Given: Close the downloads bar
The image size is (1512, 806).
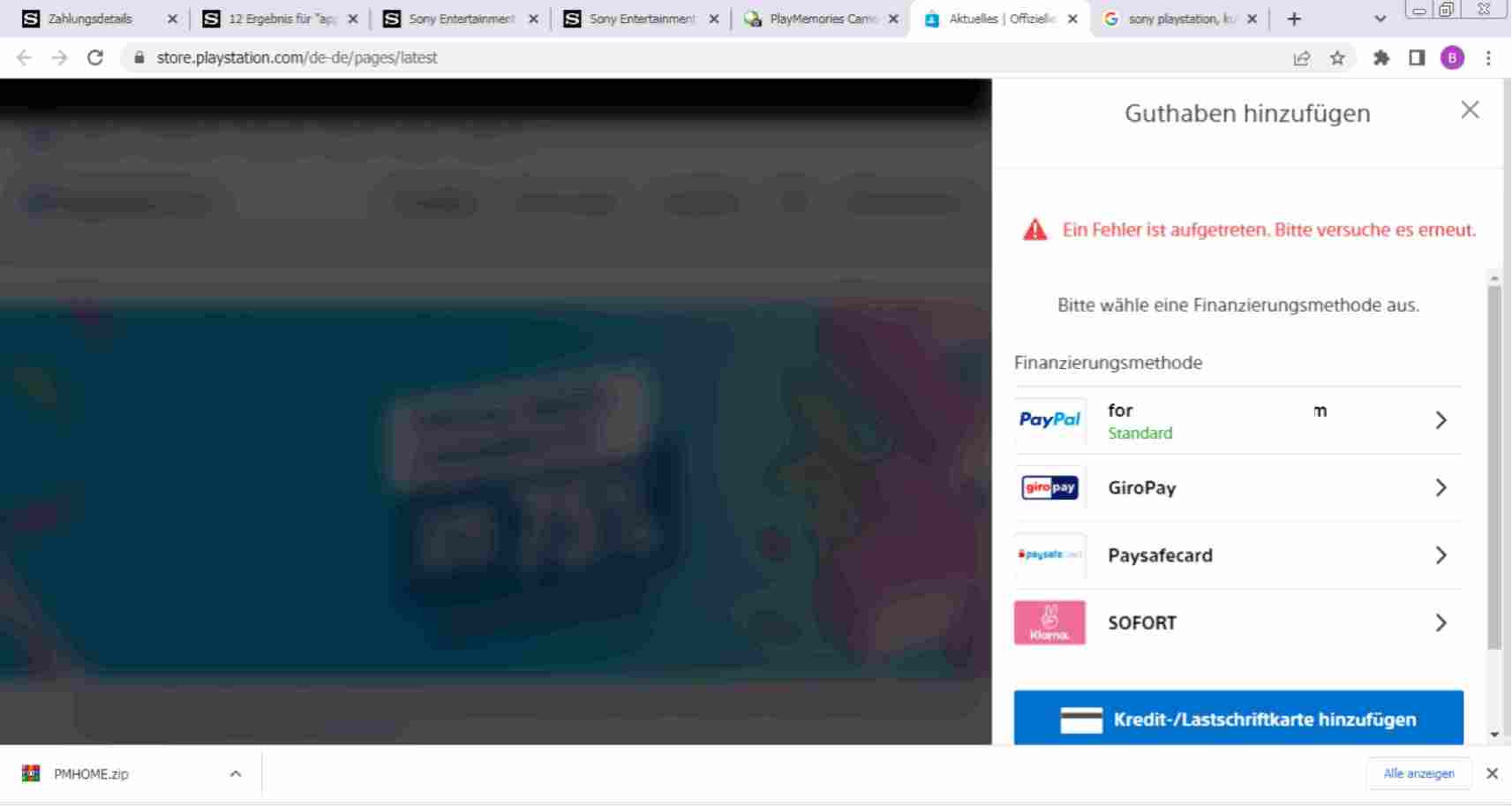Looking at the screenshot, I should pyautogui.click(x=1492, y=774).
